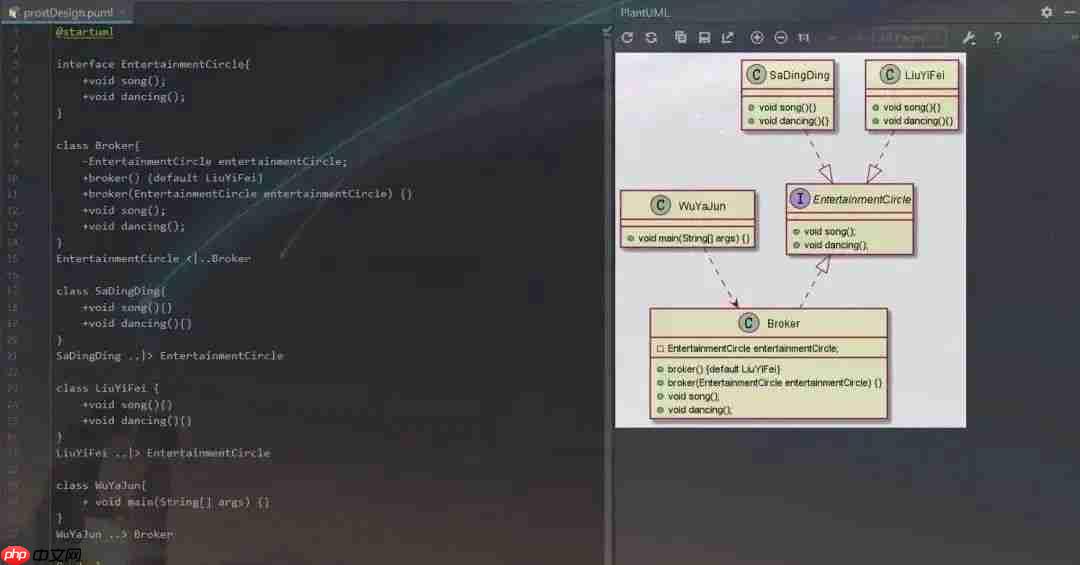Zoom out with the minus magnifier icon
The image size is (1080, 565).
(x=780, y=38)
